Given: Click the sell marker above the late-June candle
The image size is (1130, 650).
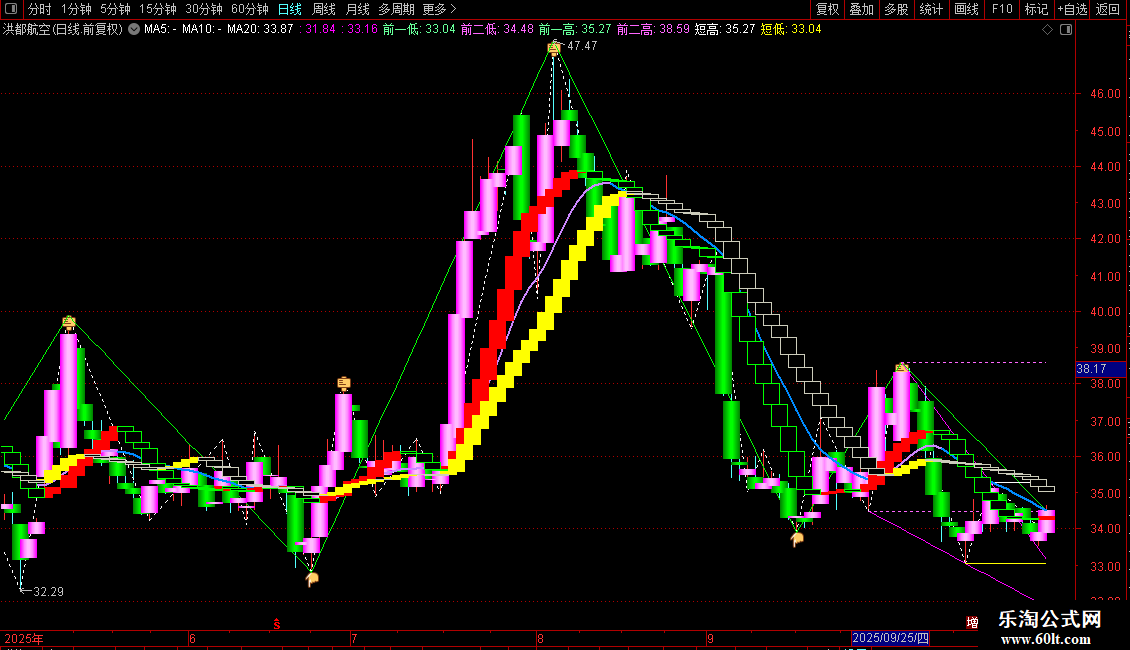Looking at the screenshot, I should (x=344, y=383).
